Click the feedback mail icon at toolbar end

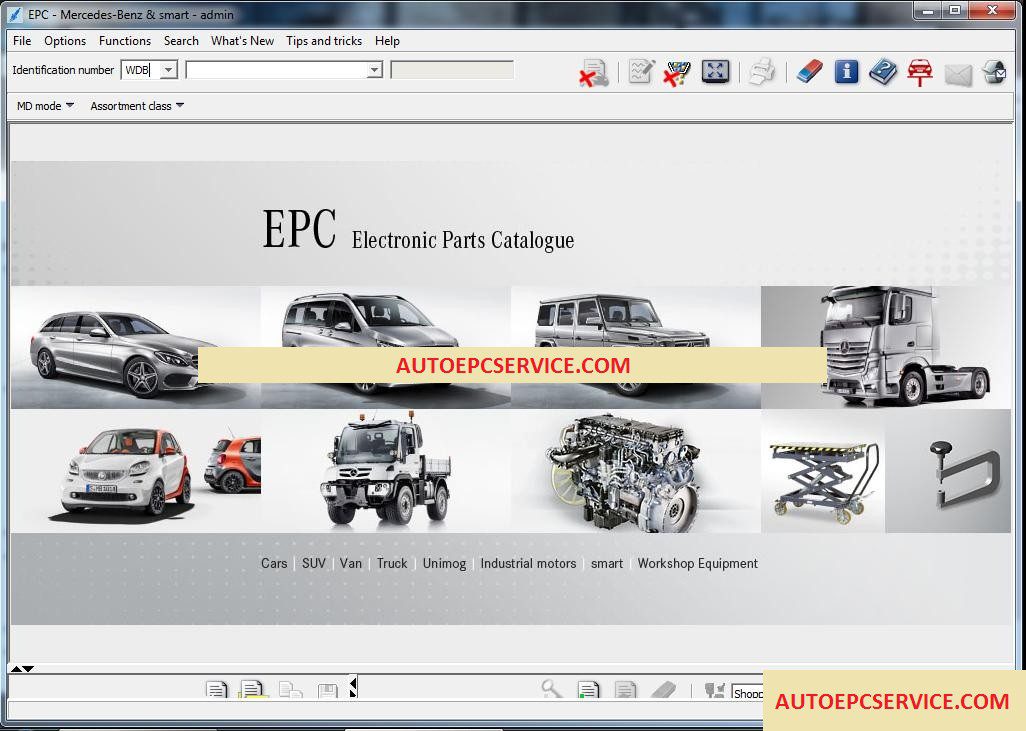[x=995, y=71]
